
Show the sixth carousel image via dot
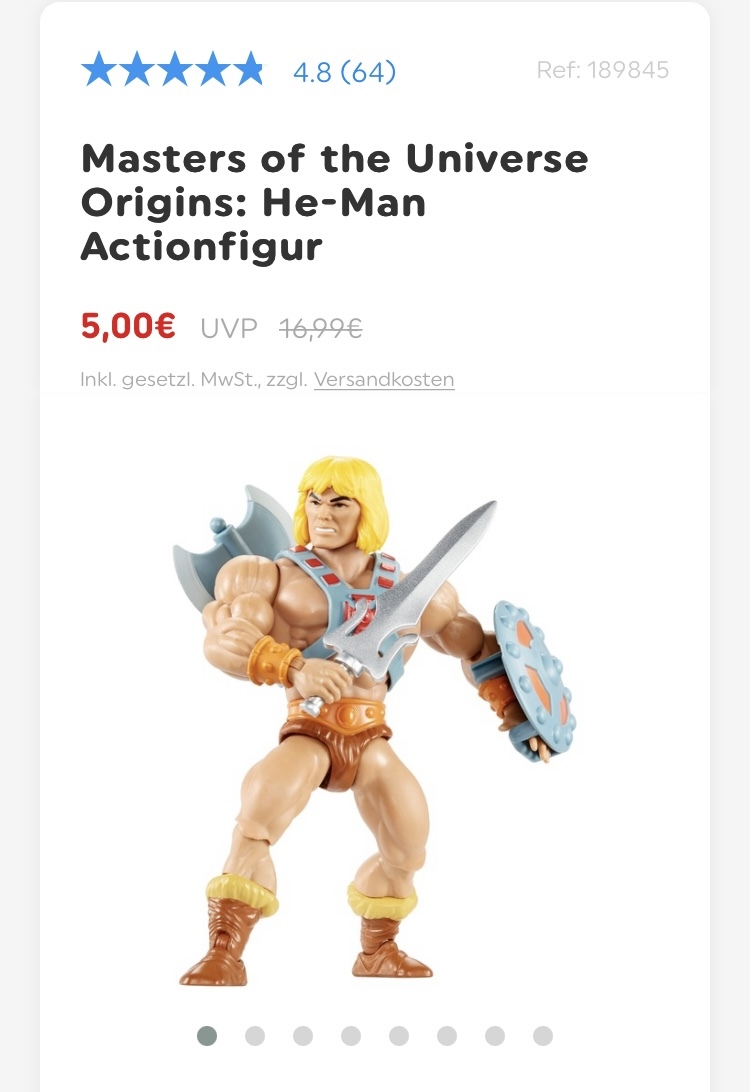click(x=447, y=1036)
